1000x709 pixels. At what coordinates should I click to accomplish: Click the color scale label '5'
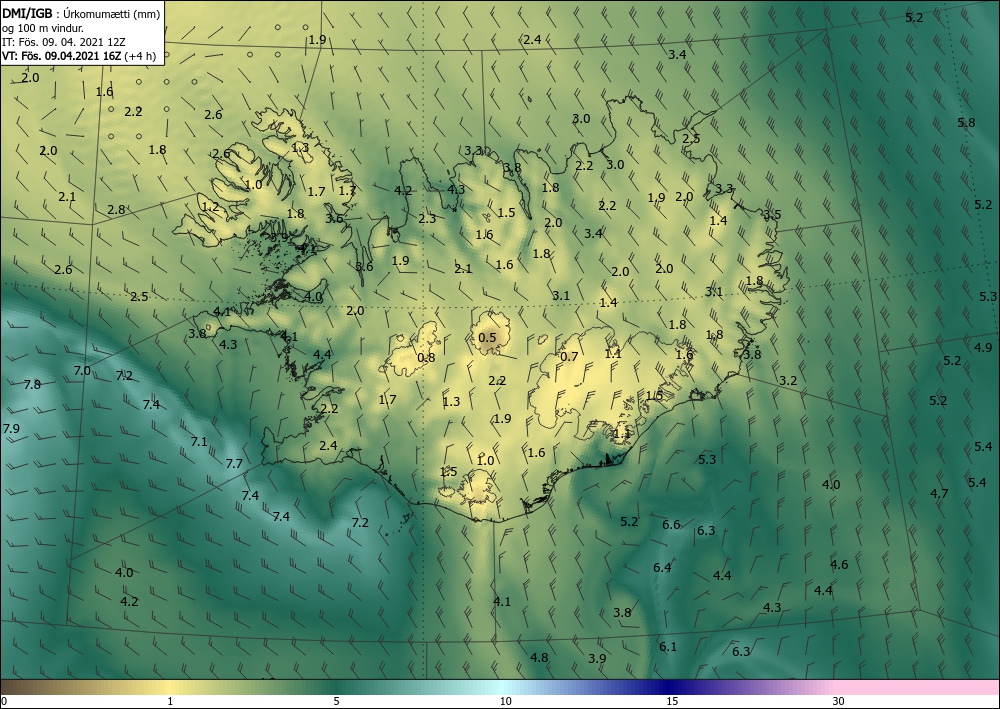(336, 701)
